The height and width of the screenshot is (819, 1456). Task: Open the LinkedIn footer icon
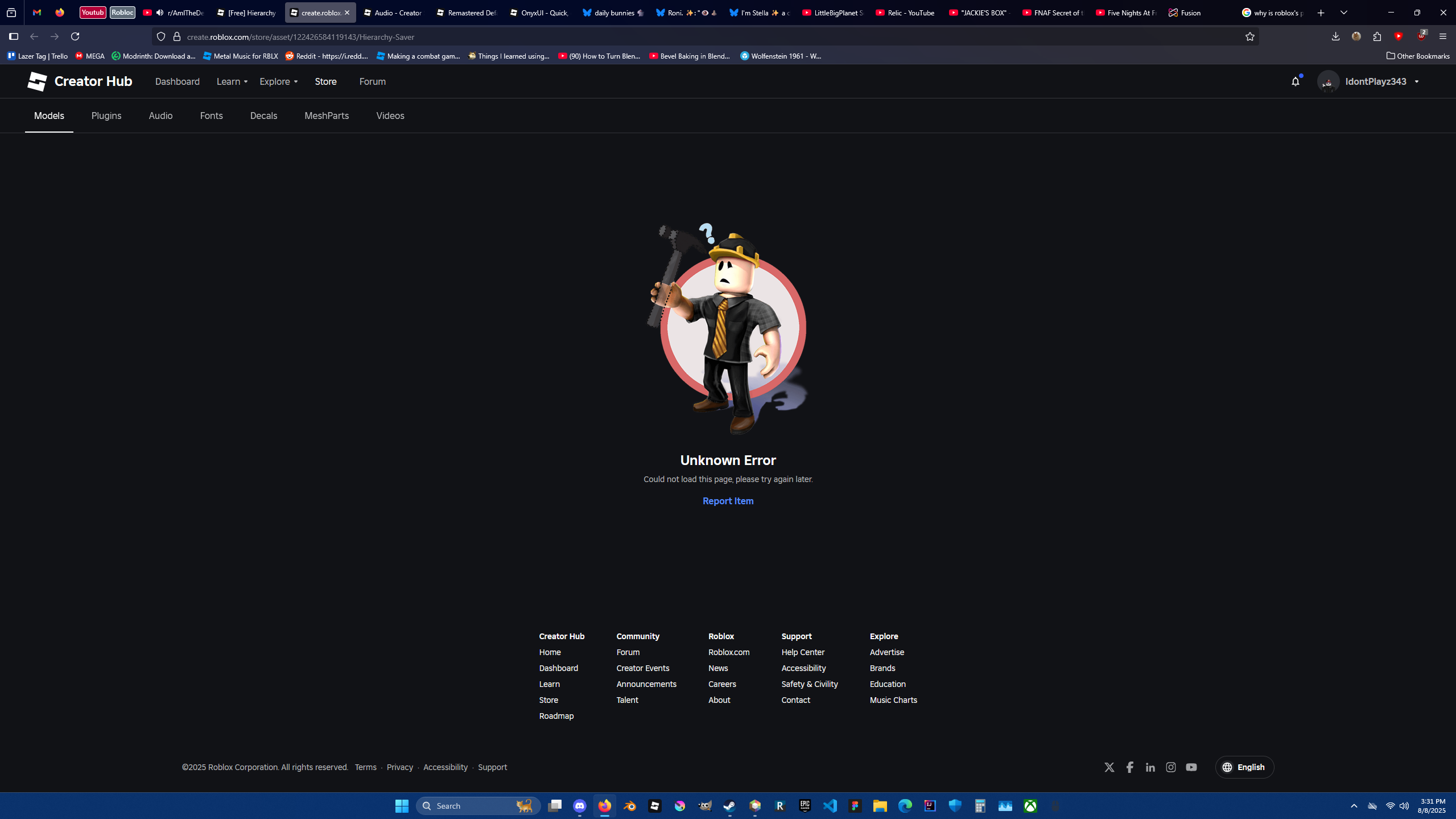[1150, 767]
